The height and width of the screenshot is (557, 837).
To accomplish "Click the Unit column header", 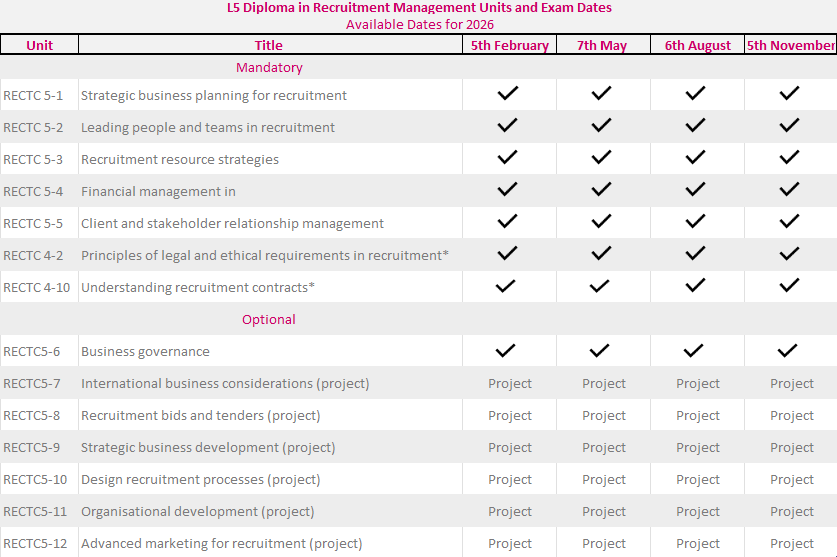I will click(x=40, y=45).
